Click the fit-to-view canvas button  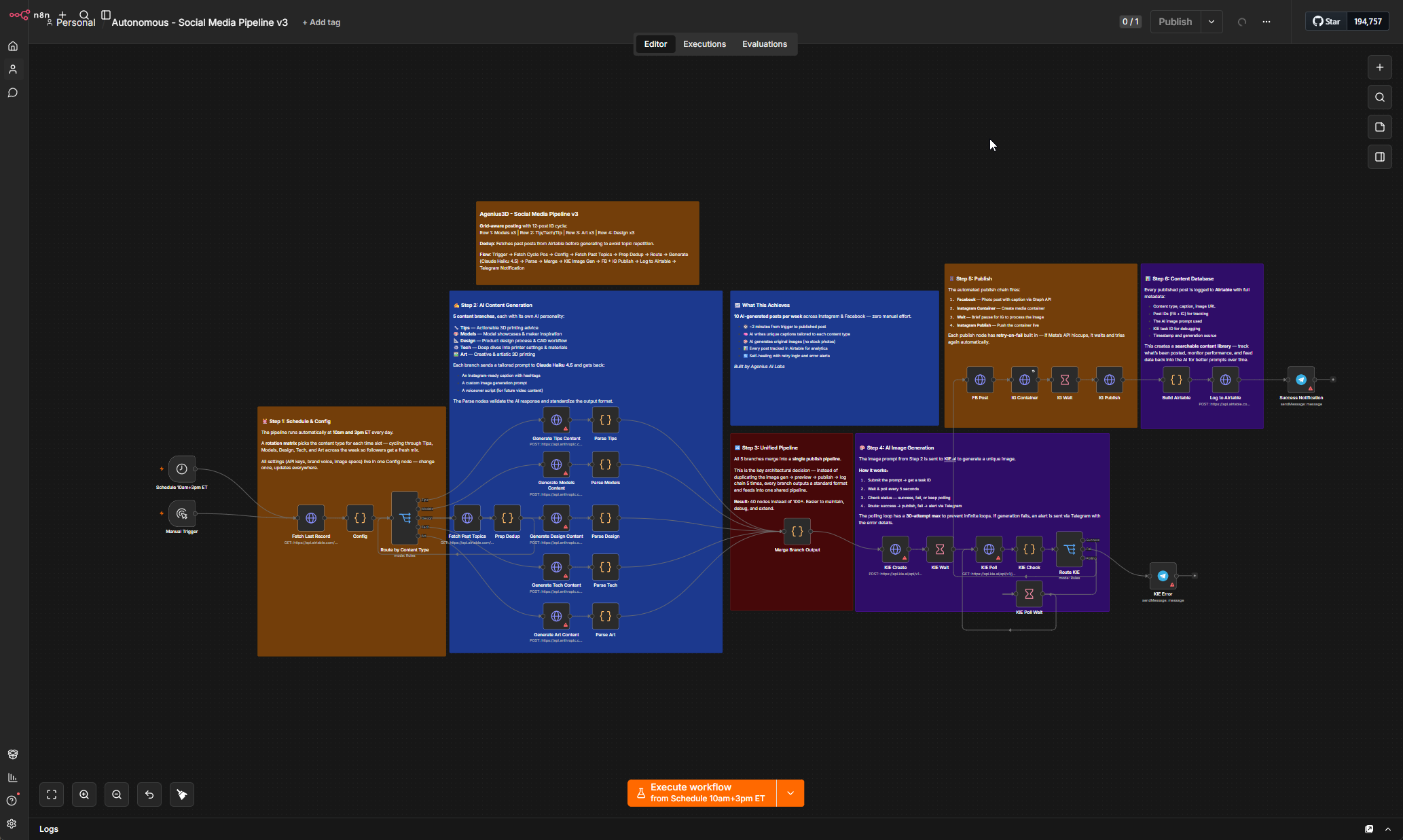pos(52,795)
